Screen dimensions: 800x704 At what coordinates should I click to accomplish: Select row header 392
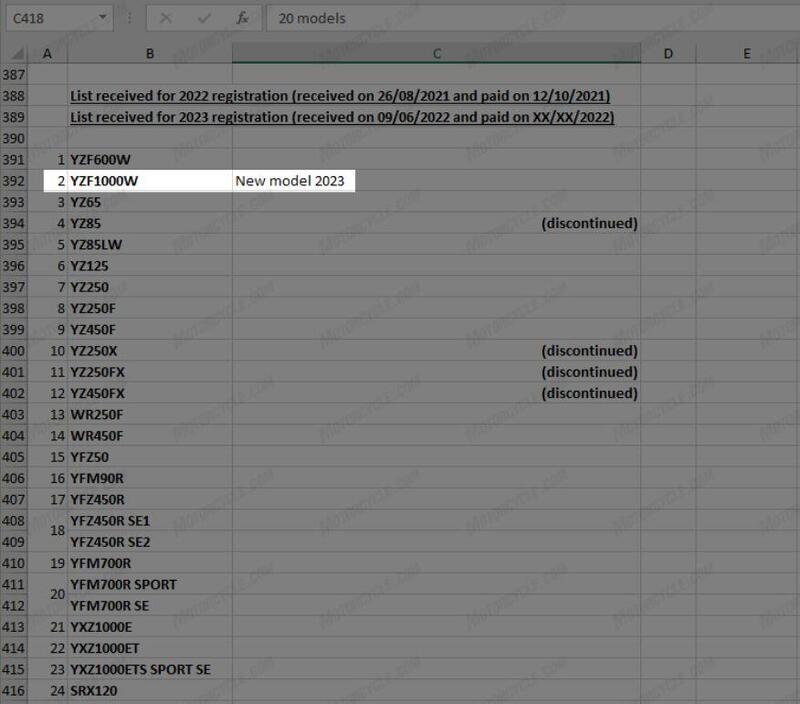[15, 181]
